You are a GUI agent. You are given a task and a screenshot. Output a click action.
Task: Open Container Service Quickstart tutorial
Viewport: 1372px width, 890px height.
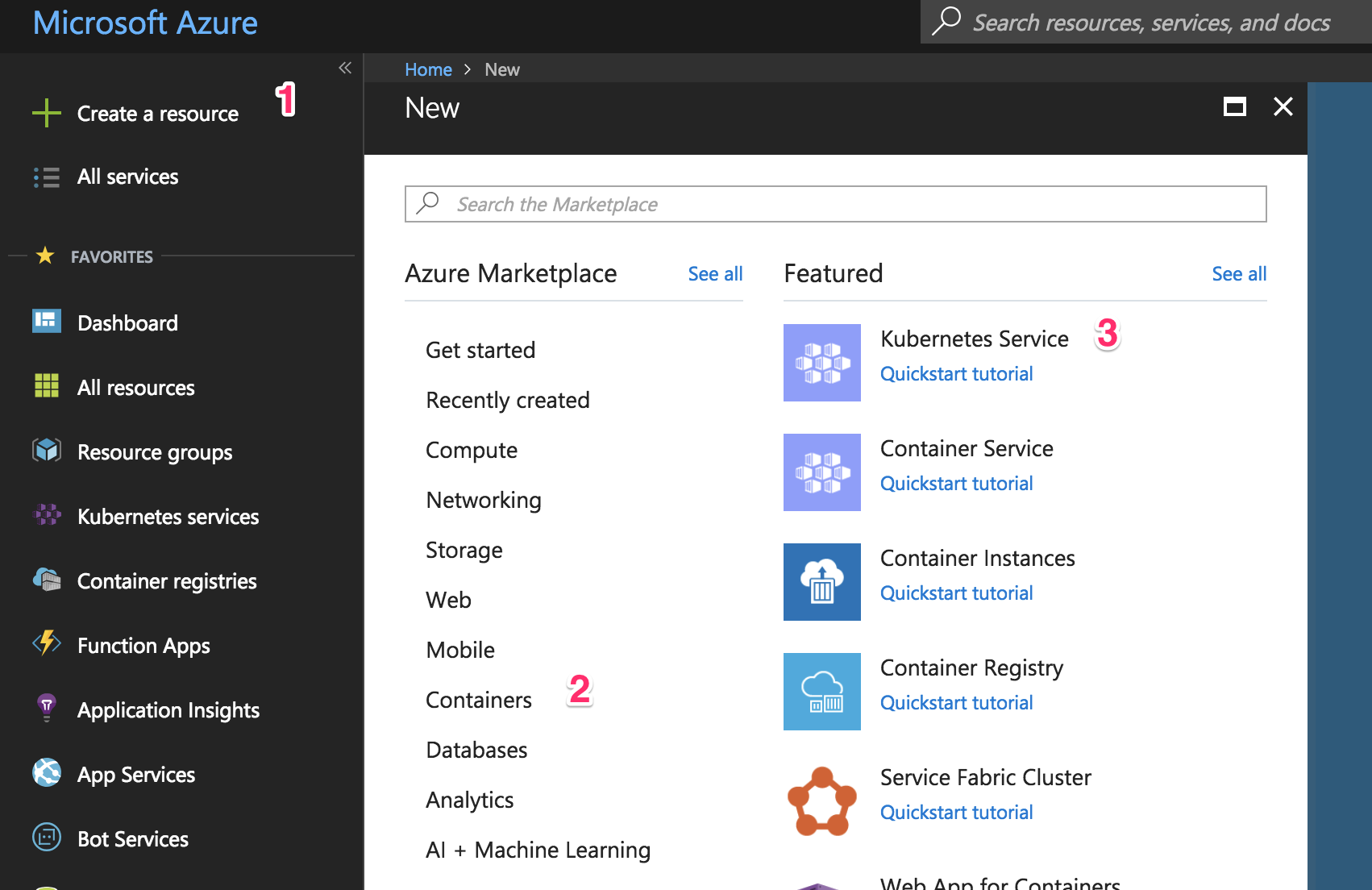point(956,484)
